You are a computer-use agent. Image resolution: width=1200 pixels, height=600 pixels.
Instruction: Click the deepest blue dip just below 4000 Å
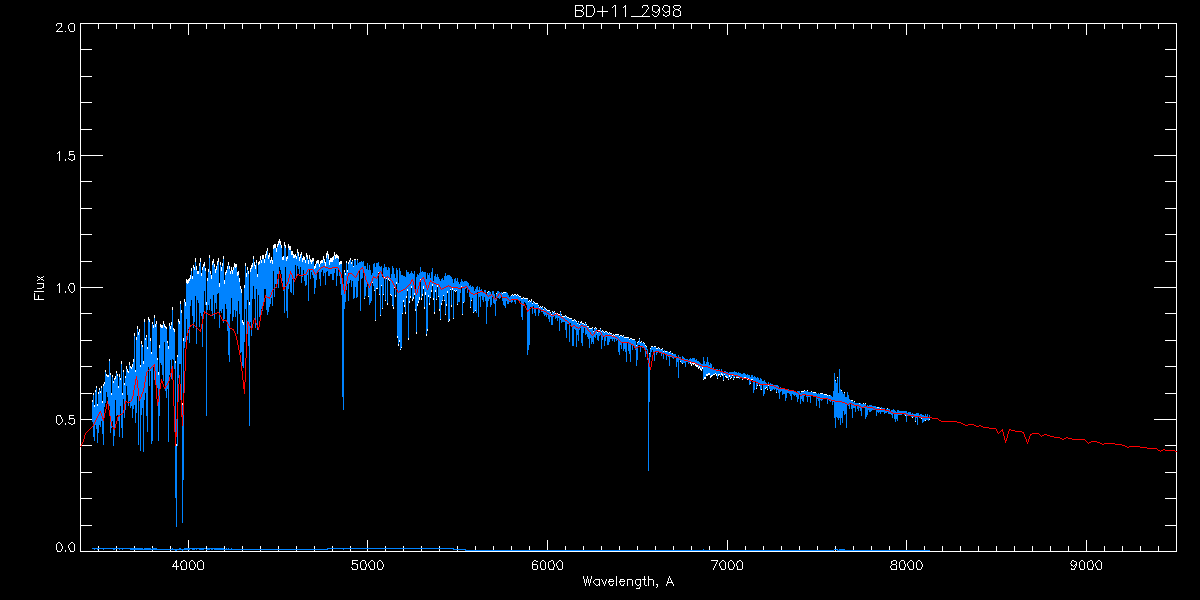coord(177,524)
